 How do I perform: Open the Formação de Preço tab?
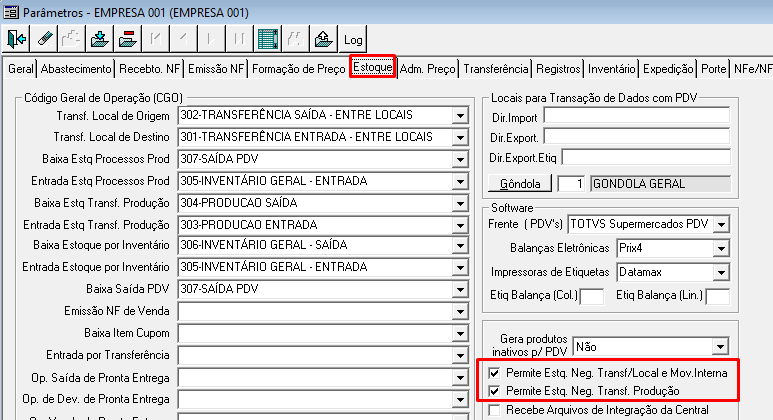coord(298,69)
